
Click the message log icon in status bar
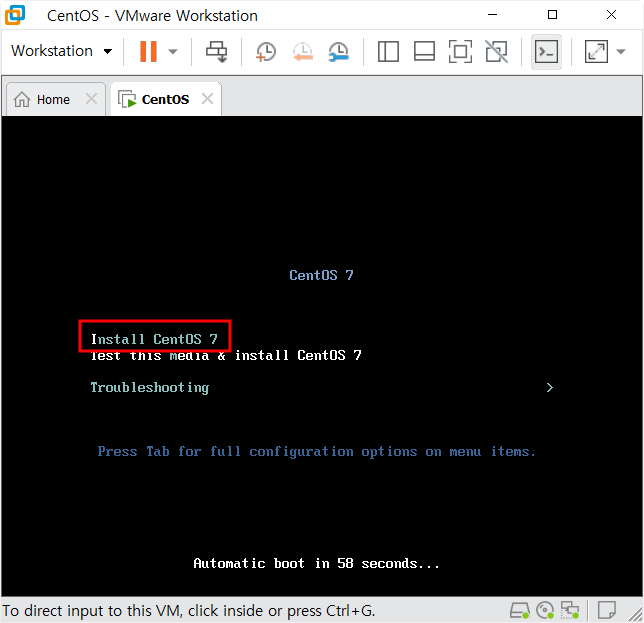[x=607, y=610]
